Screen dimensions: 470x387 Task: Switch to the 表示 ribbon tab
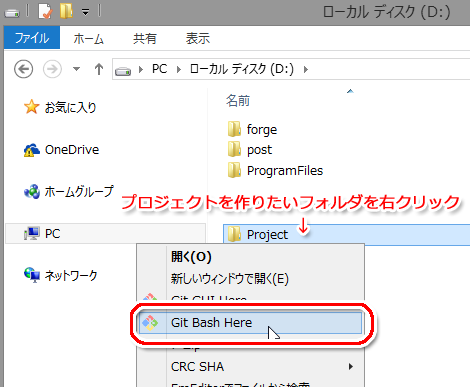[198, 38]
